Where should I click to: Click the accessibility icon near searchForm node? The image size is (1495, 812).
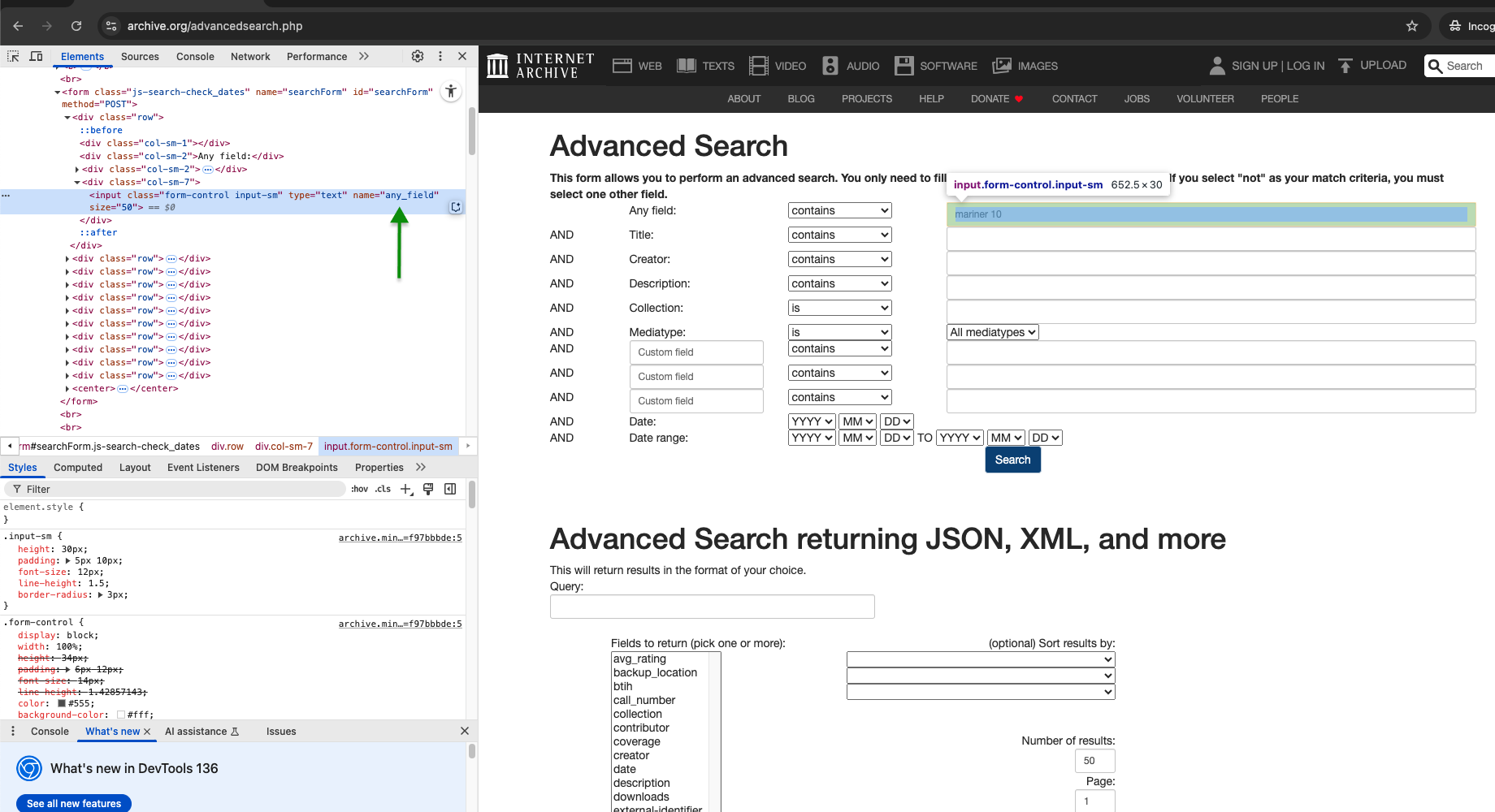(451, 91)
